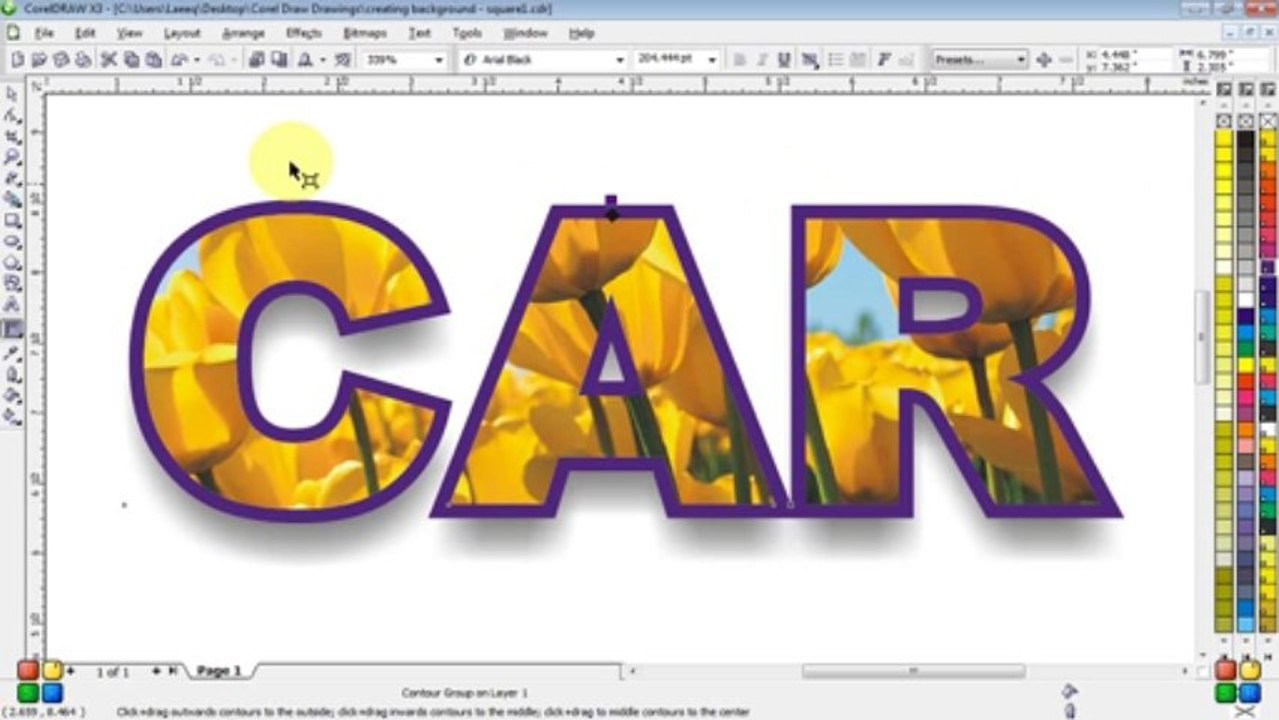Select the Rectangle tool
The height and width of the screenshot is (720, 1279).
click(12, 220)
